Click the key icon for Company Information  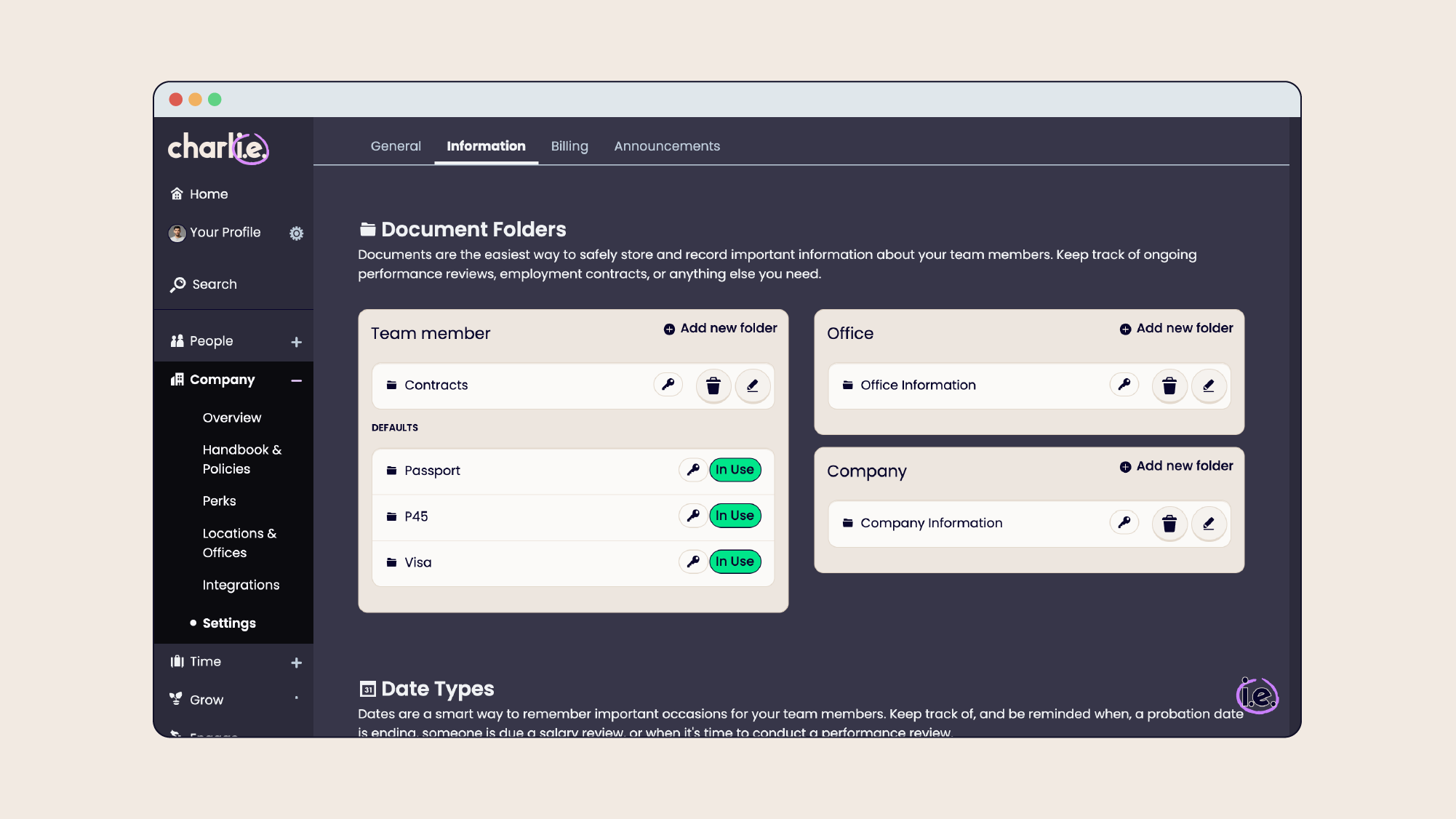coord(1124,522)
